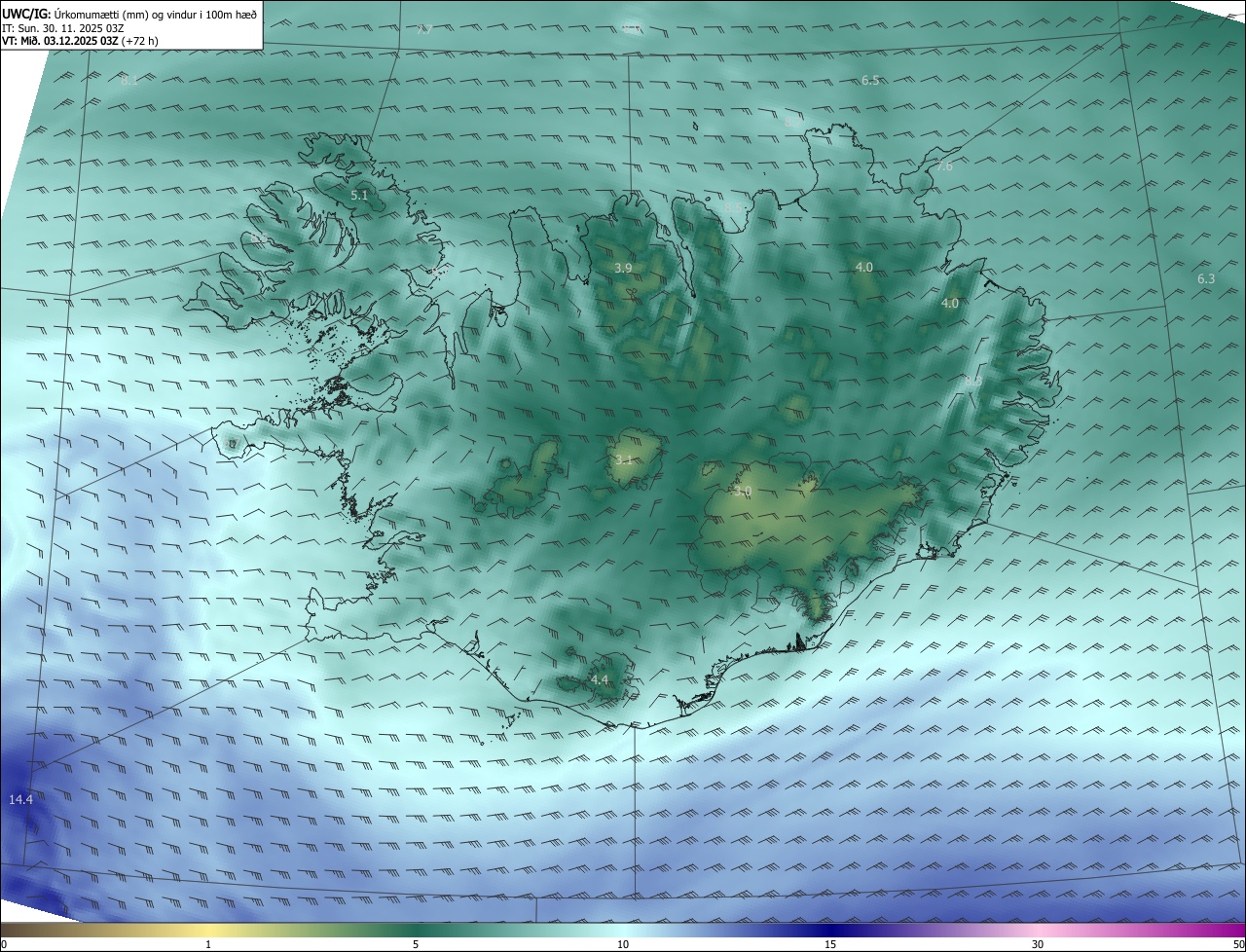The image size is (1246, 952).
Task: Click the 3.1 value on the glacier
Action: tap(624, 460)
